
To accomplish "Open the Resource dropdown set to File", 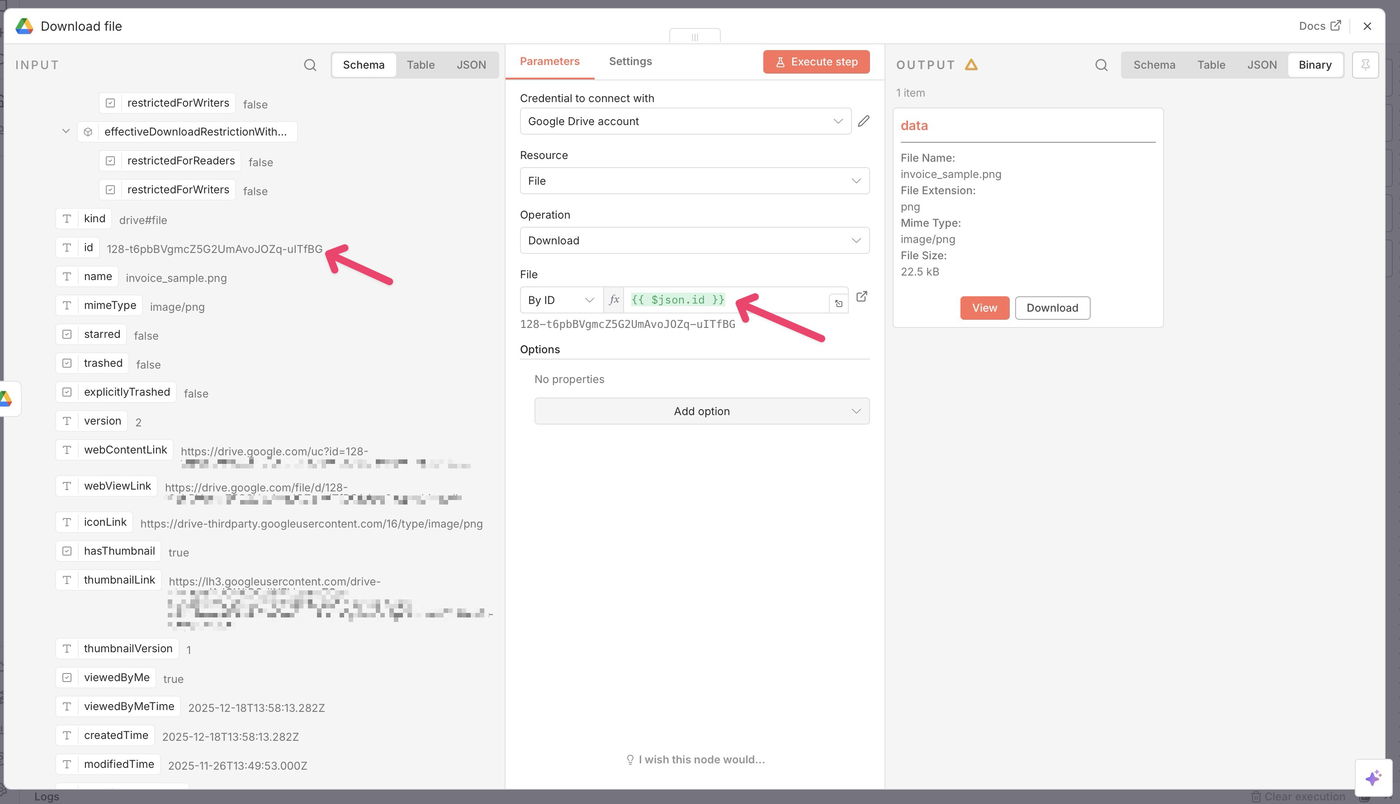I will point(695,181).
